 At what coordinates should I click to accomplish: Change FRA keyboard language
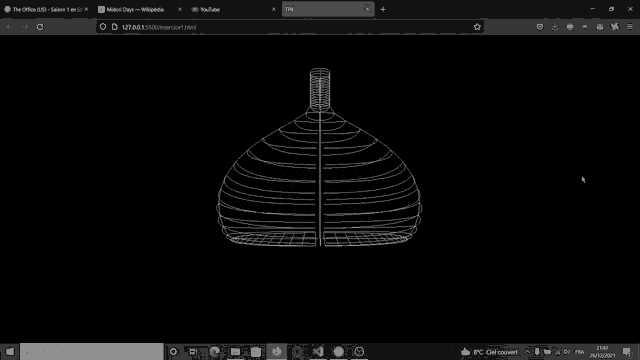pyautogui.click(x=579, y=352)
